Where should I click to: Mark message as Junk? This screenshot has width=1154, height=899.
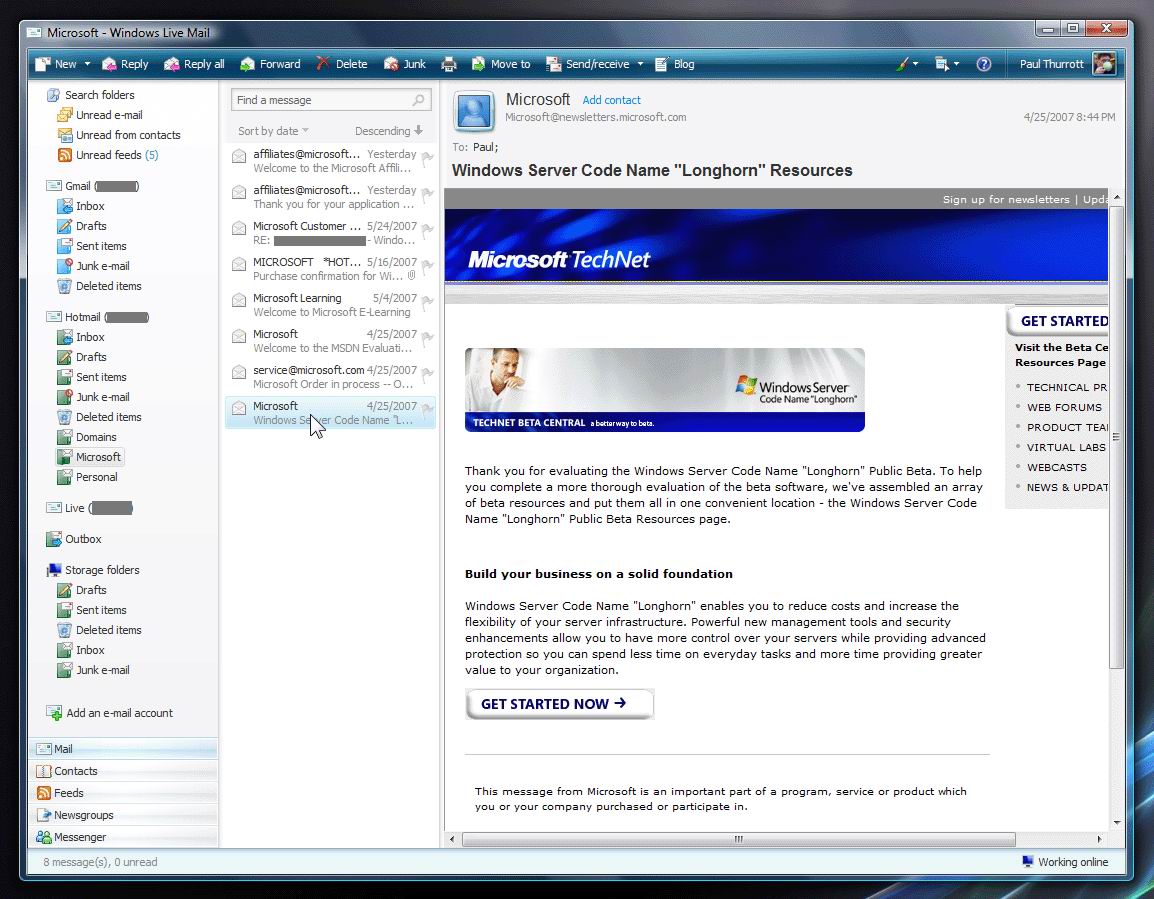[x=405, y=64]
